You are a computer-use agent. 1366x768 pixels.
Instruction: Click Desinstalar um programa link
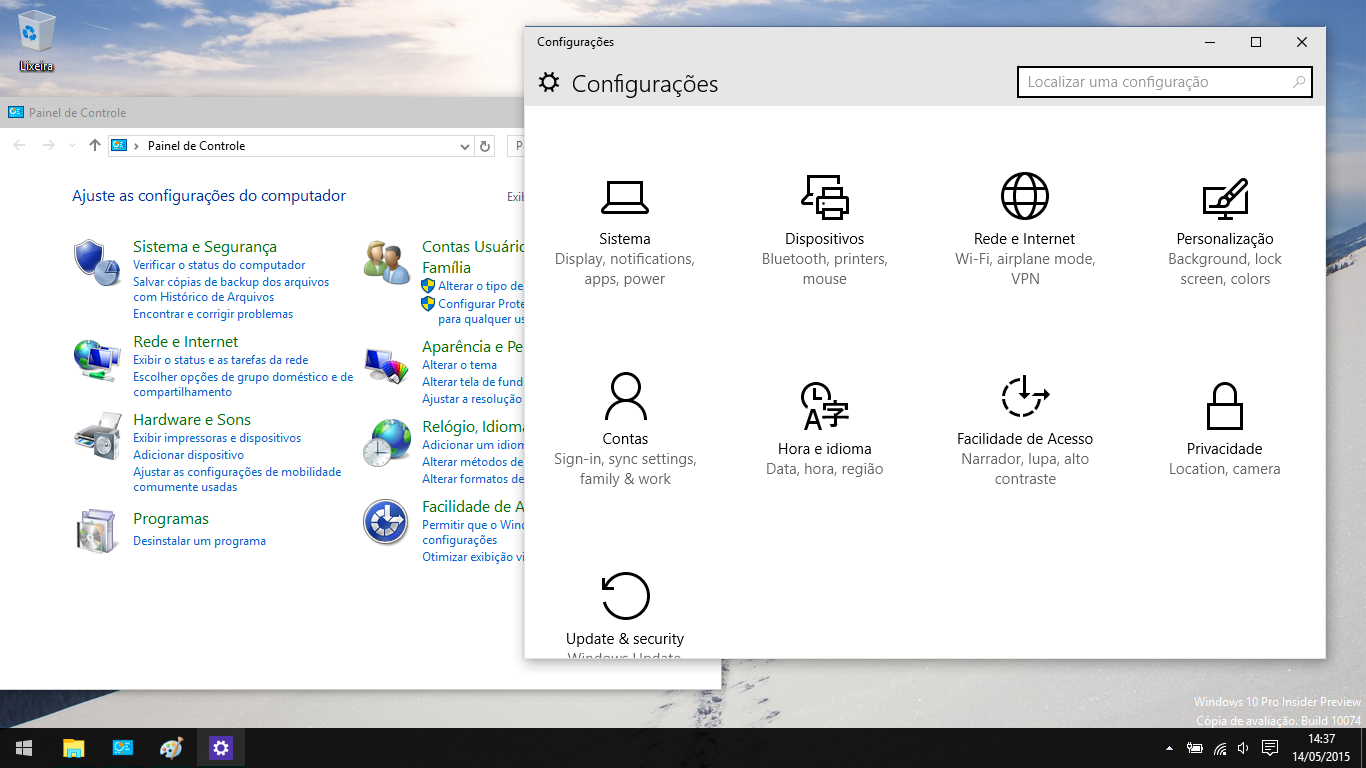199,541
